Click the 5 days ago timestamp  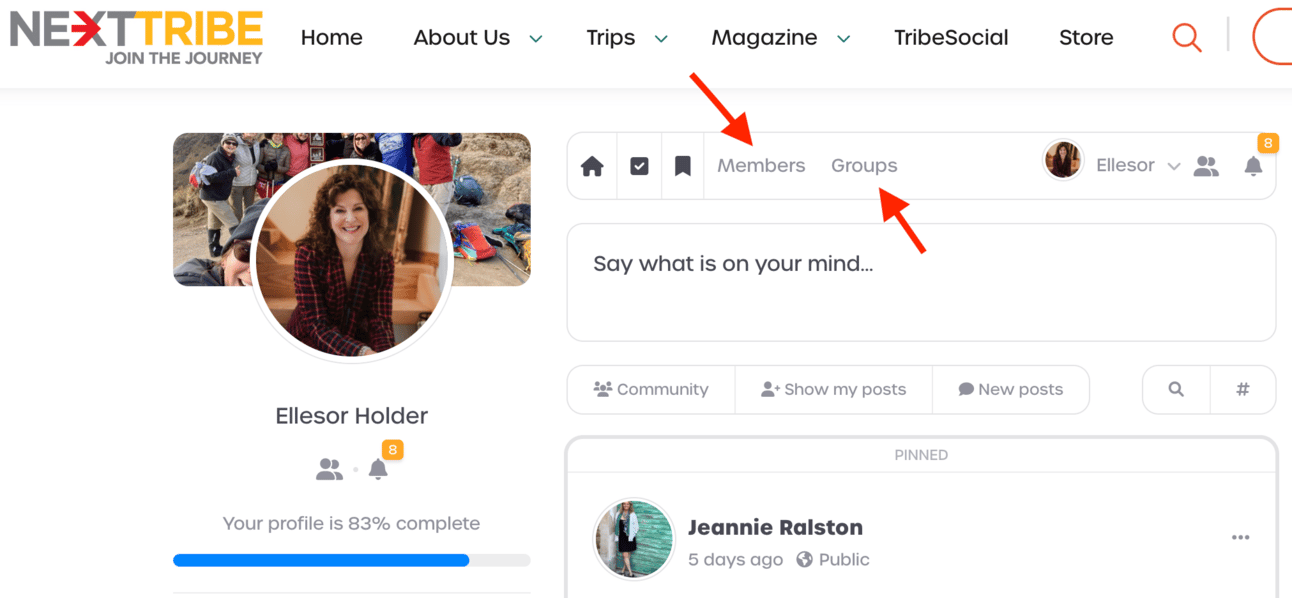pyautogui.click(x=735, y=560)
